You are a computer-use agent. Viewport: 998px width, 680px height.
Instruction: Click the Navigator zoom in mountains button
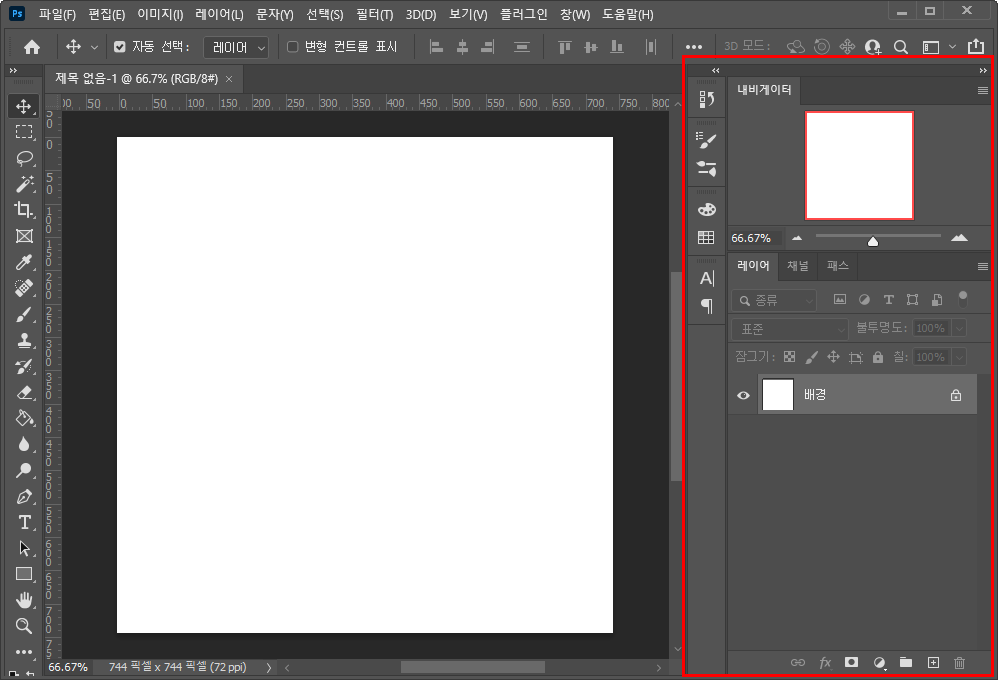tap(959, 238)
